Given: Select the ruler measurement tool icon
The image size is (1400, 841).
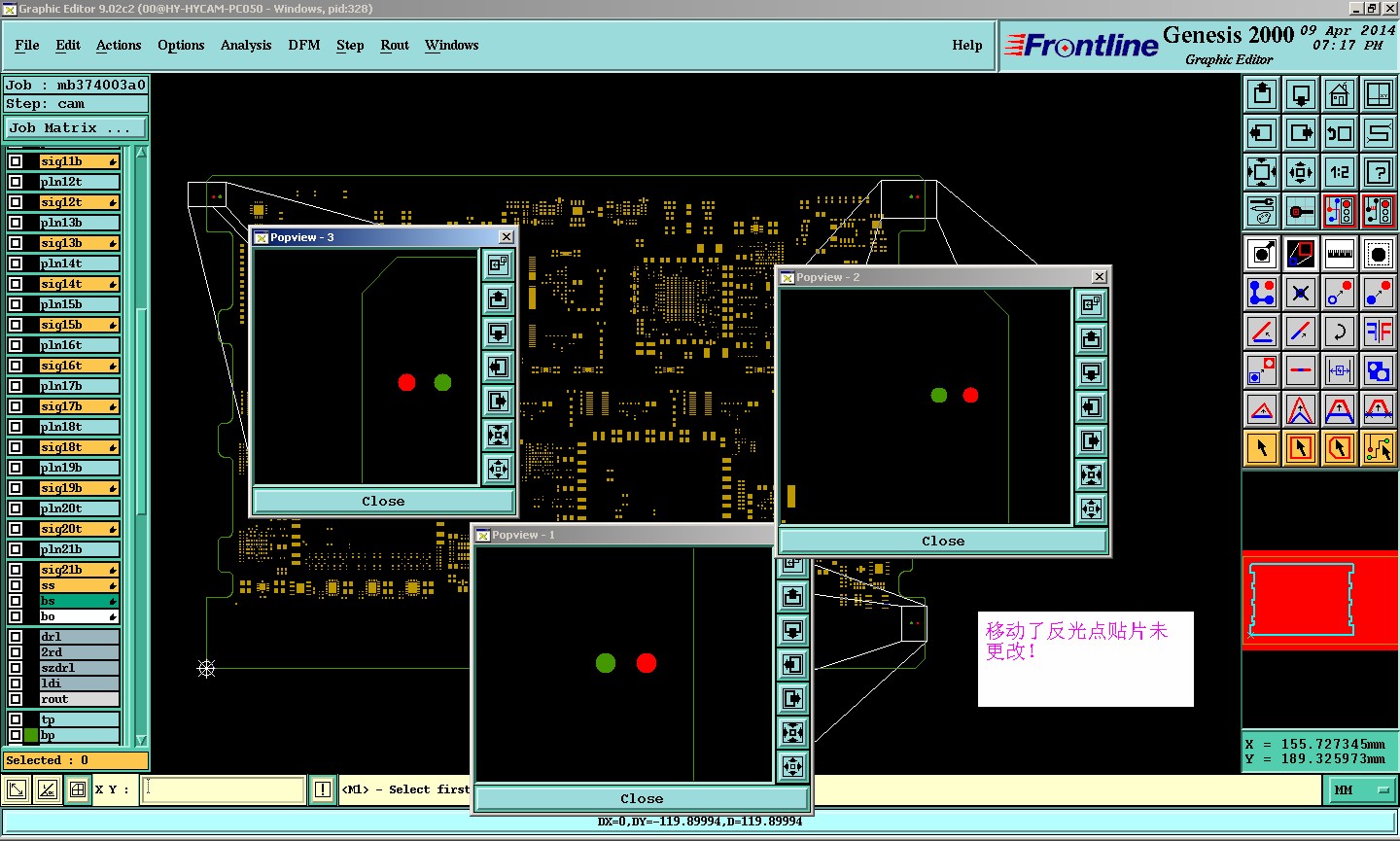Looking at the screenshot, I should click(1340, 254).
